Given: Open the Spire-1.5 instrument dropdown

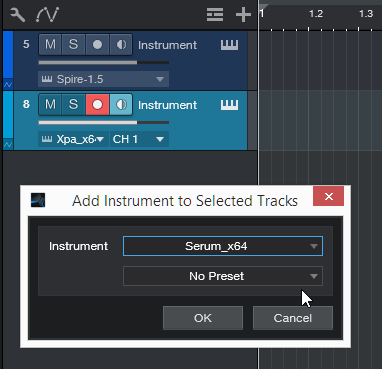Looking at the screenshot, I should point(103,79).
